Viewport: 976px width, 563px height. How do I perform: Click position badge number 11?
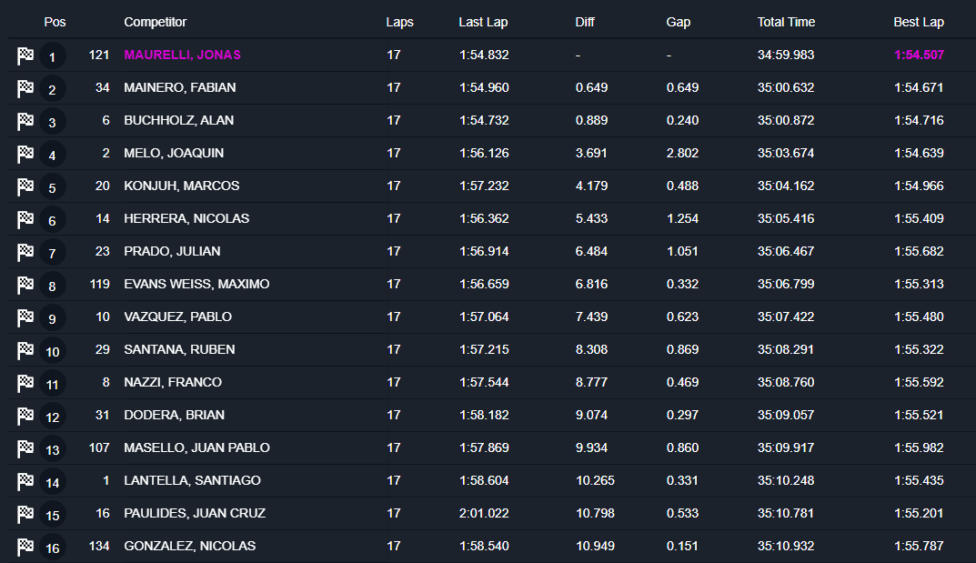(x=53, y=385)
